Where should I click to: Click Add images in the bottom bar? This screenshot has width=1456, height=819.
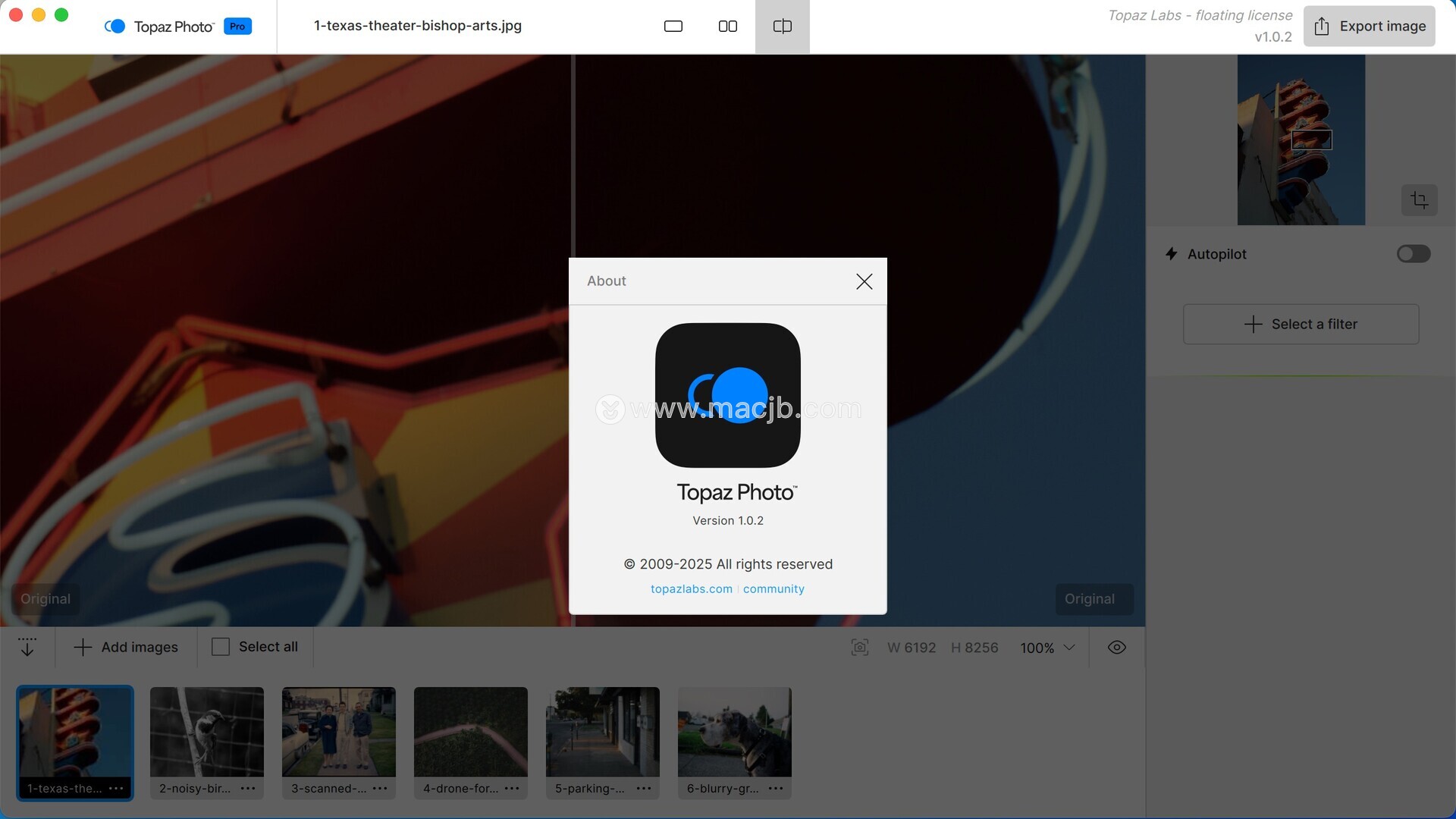[126, 647]
